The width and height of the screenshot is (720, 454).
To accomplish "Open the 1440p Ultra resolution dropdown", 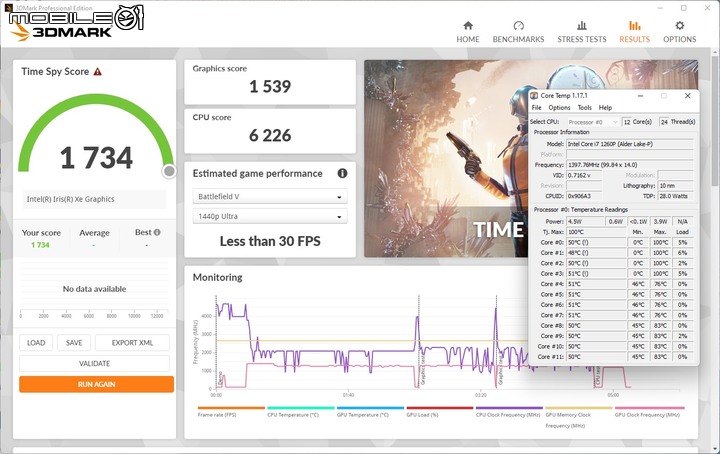I will point(270,216).
